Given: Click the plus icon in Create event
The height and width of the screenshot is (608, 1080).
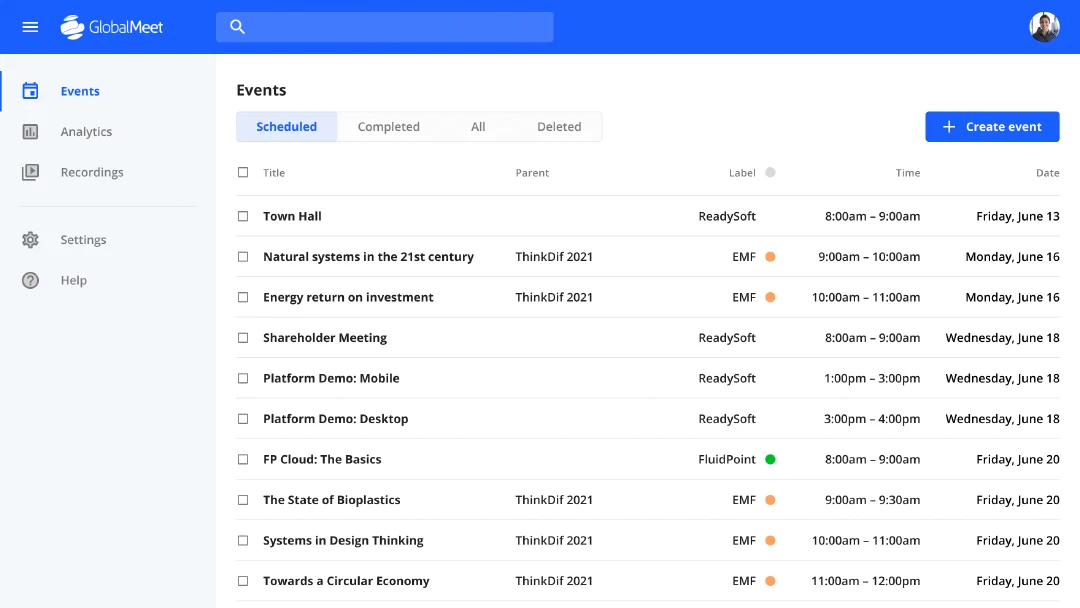Looking at the screenshot, I should (949, 127).
